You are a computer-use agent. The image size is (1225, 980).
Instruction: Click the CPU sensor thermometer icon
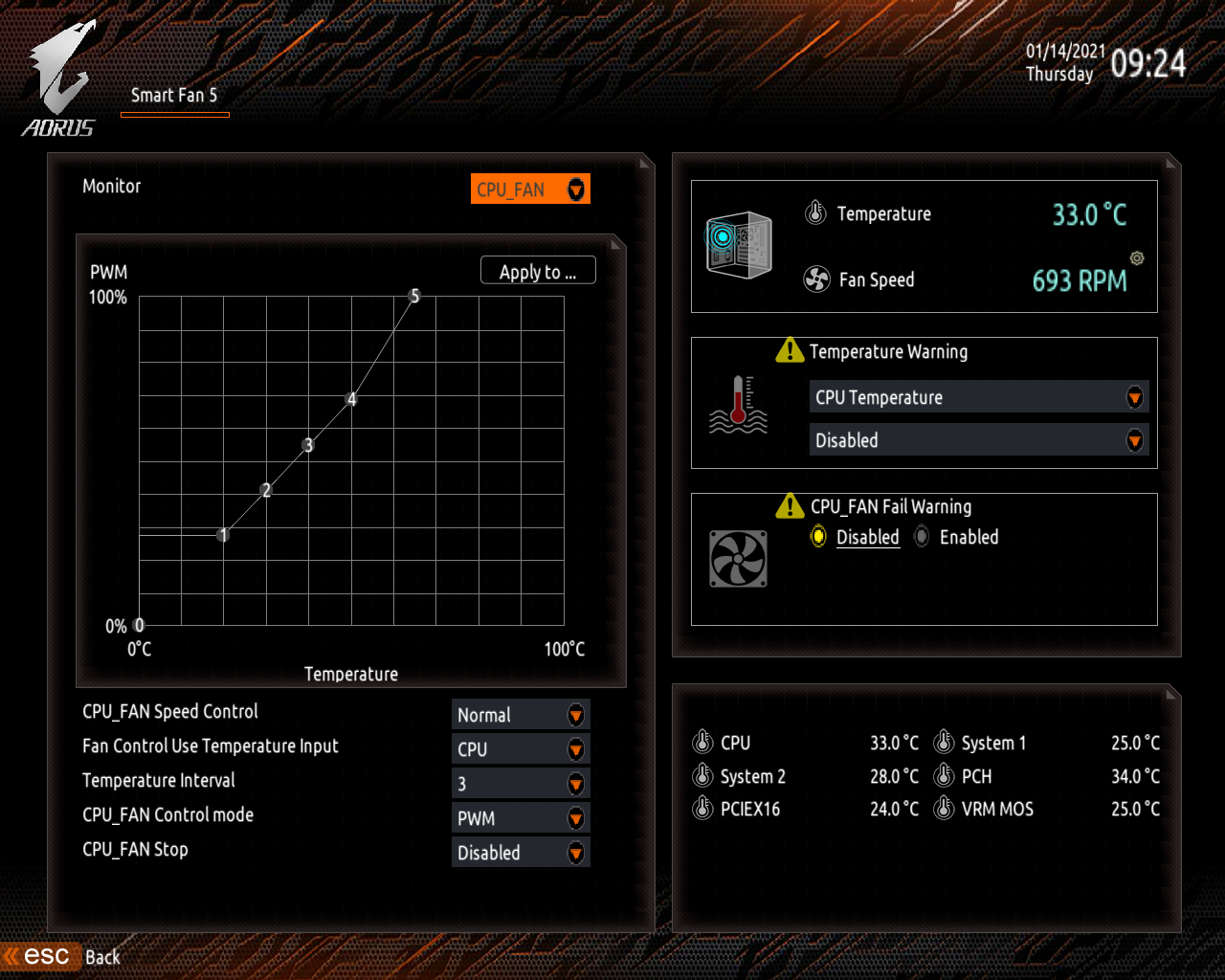tap(702, 743)
